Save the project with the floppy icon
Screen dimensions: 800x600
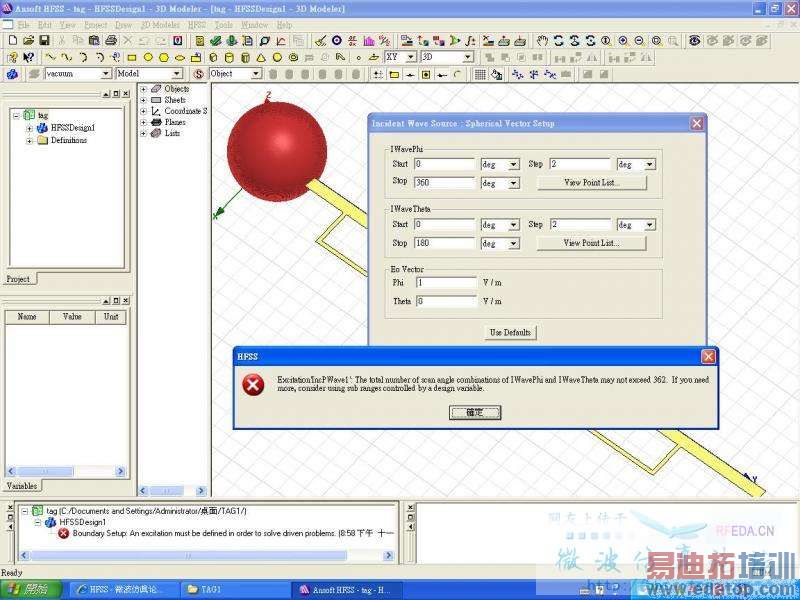(x=44, y=41)
